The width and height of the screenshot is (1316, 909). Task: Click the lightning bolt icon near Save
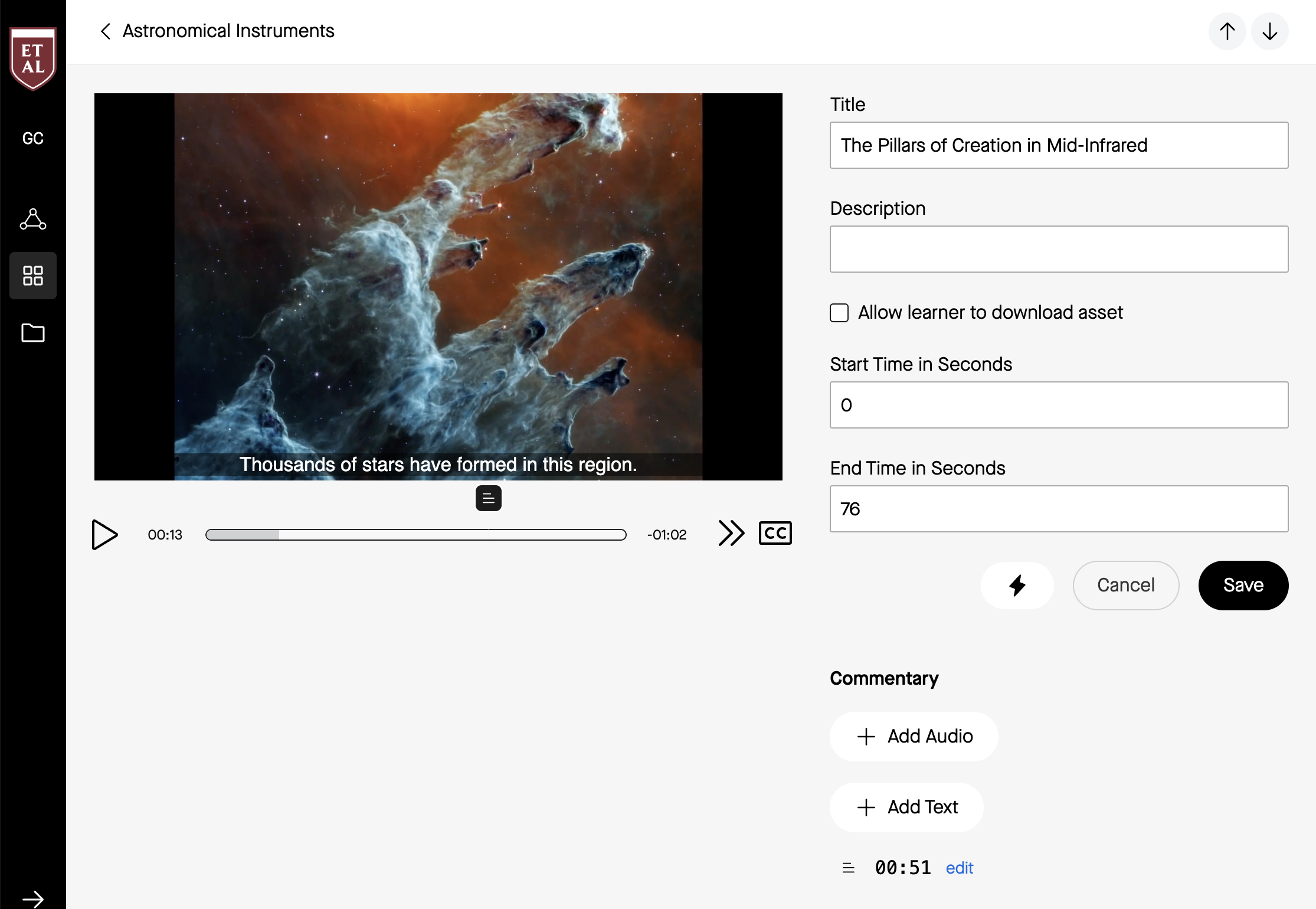(1016, 585)
